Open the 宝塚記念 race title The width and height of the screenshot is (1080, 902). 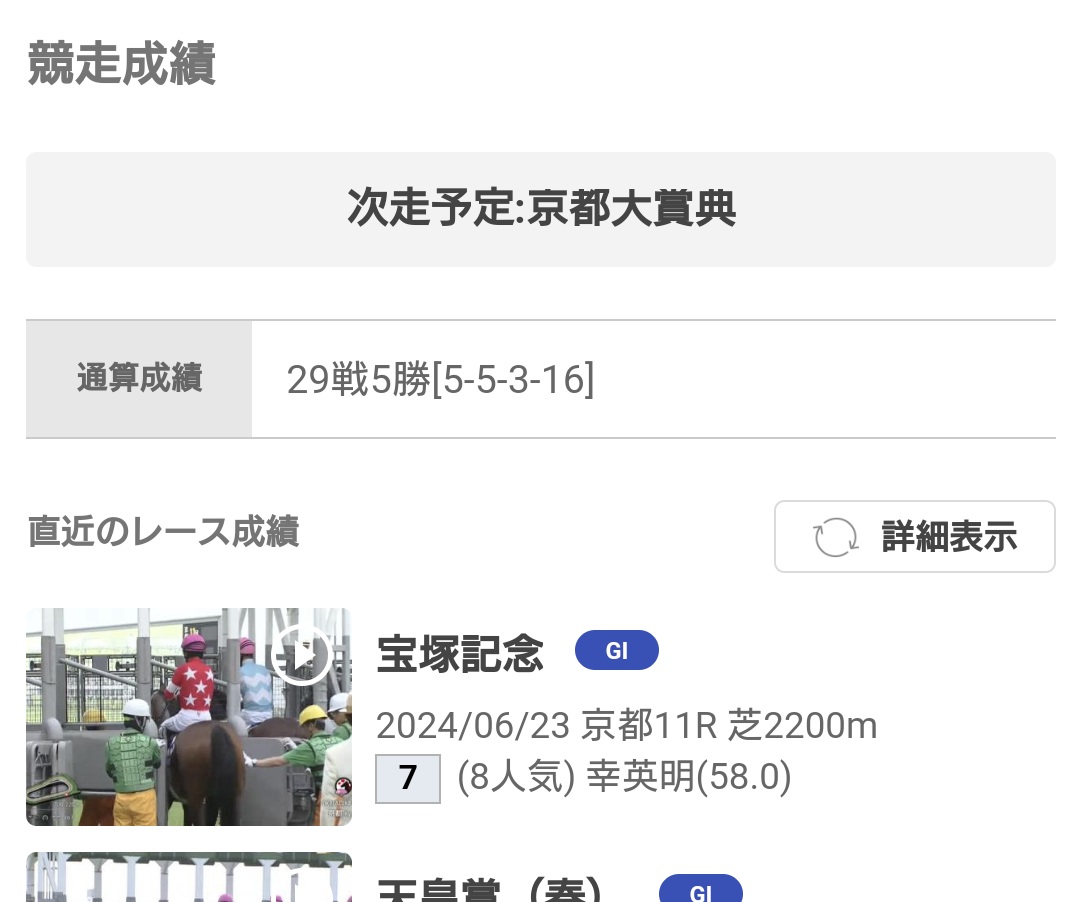(460, 653)
